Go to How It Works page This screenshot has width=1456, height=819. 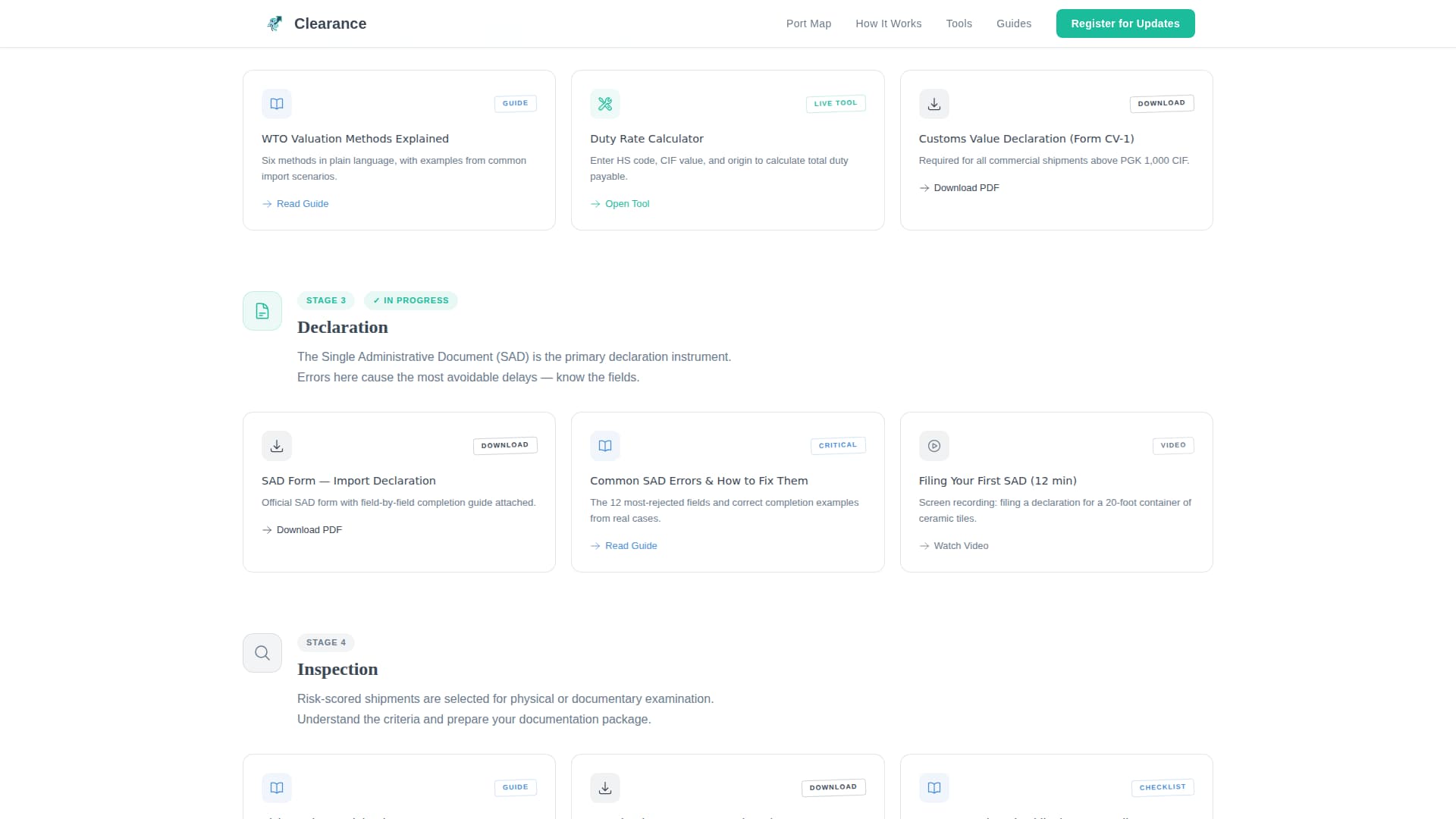point(888,24)
